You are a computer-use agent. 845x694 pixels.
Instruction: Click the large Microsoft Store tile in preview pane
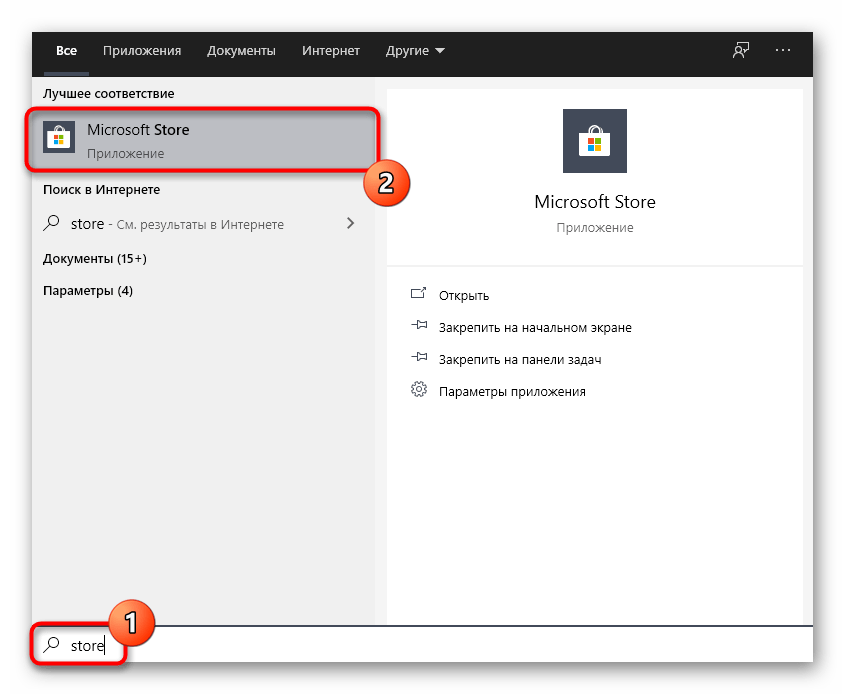click(x=595, y=142)
